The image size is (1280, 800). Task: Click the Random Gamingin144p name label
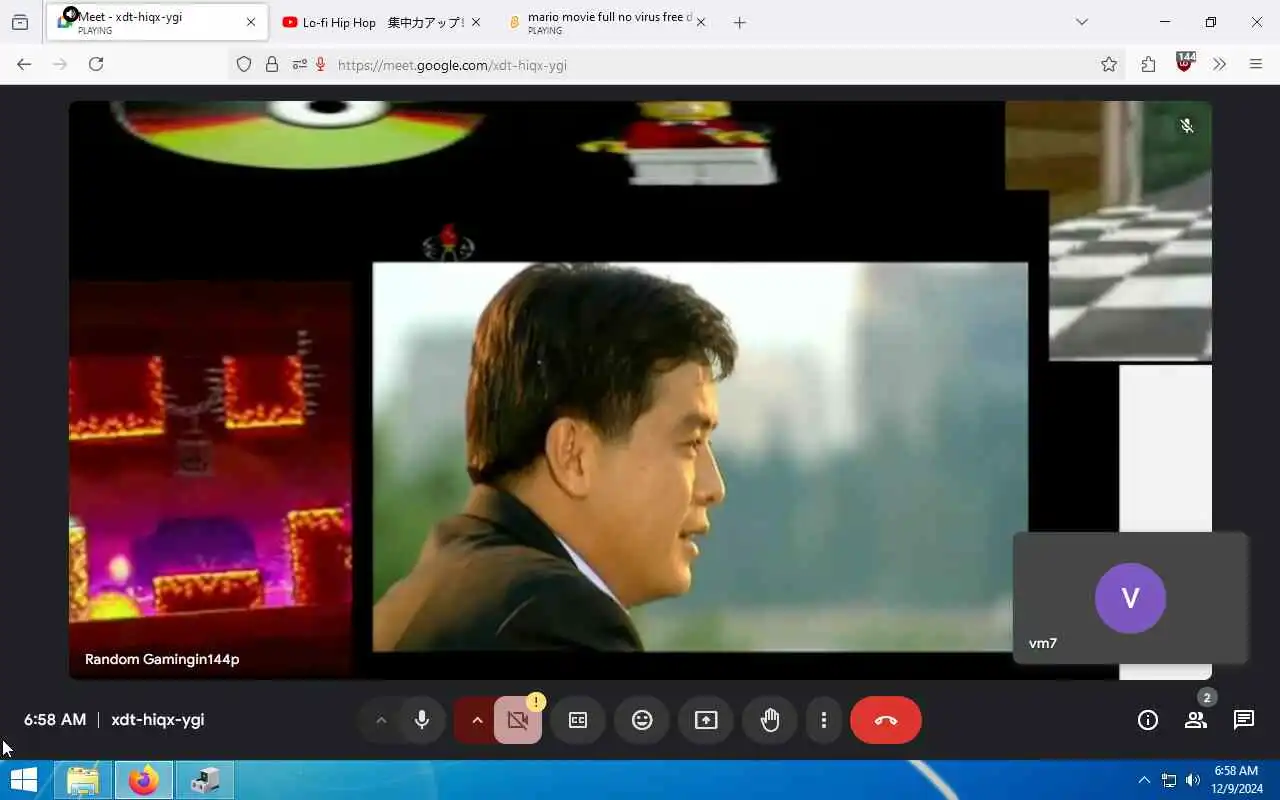click(x=162, y=659)
